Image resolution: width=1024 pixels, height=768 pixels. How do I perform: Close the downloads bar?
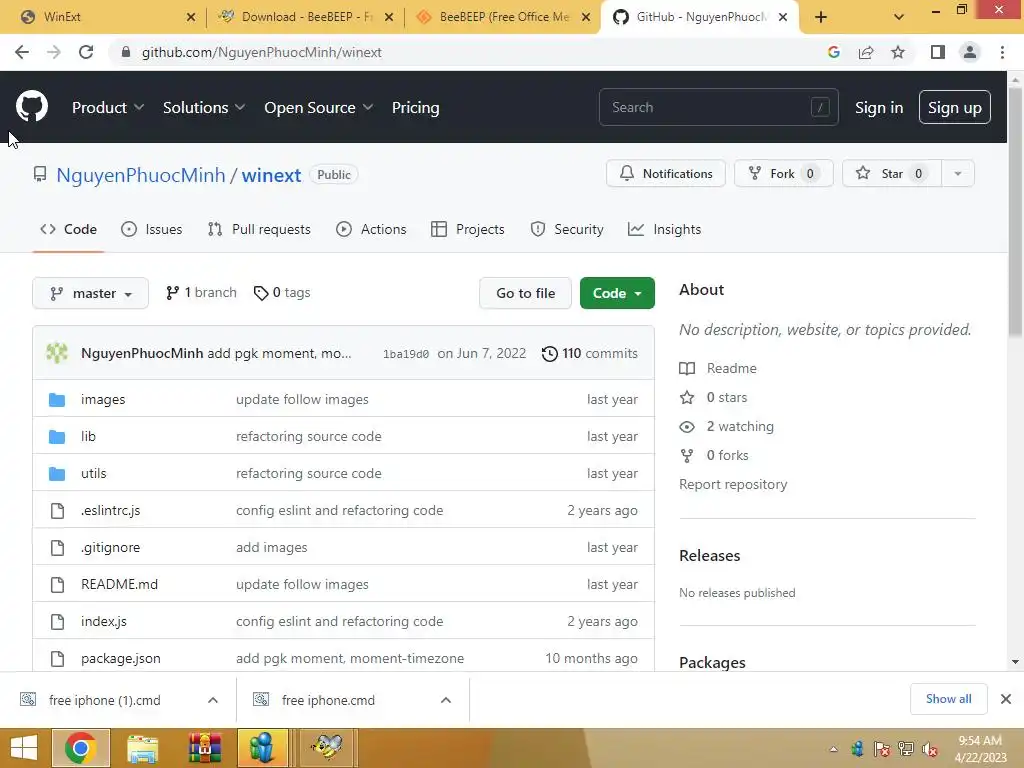1006,699
